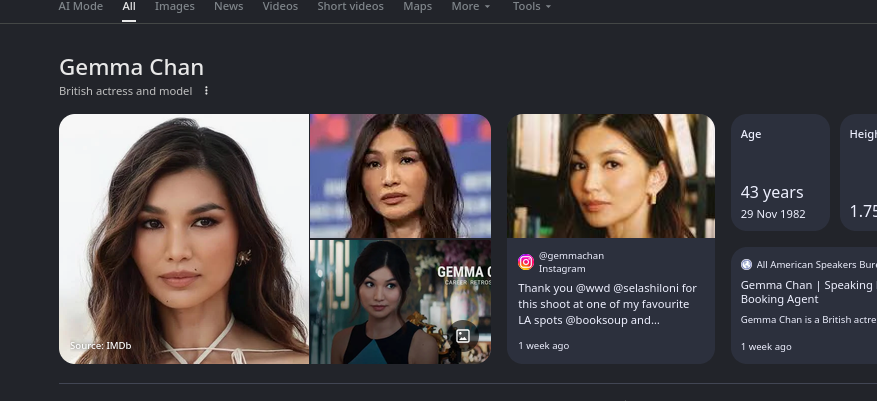Viewport: 877px width, 401px height.
Task: Switch to the News tab
Action: [228, 7]
